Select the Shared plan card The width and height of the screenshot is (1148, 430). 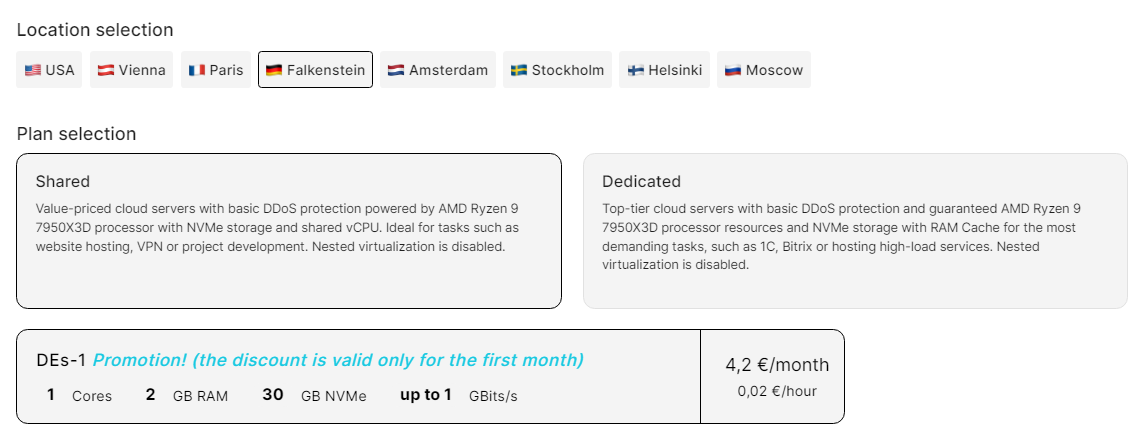(288, 230)
